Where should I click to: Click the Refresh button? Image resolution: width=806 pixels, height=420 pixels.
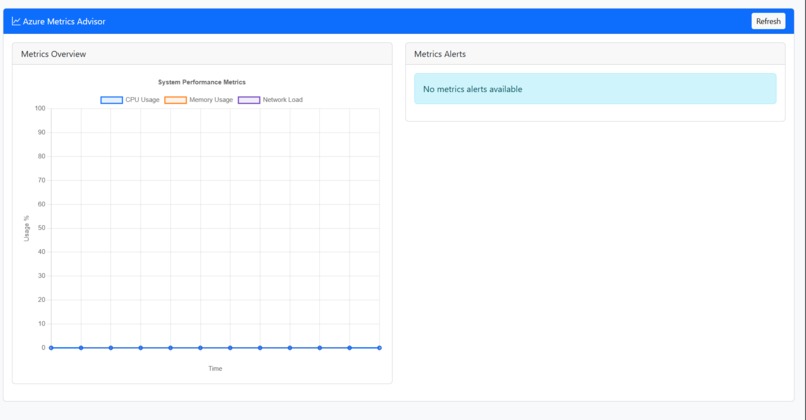coord(768,21)
